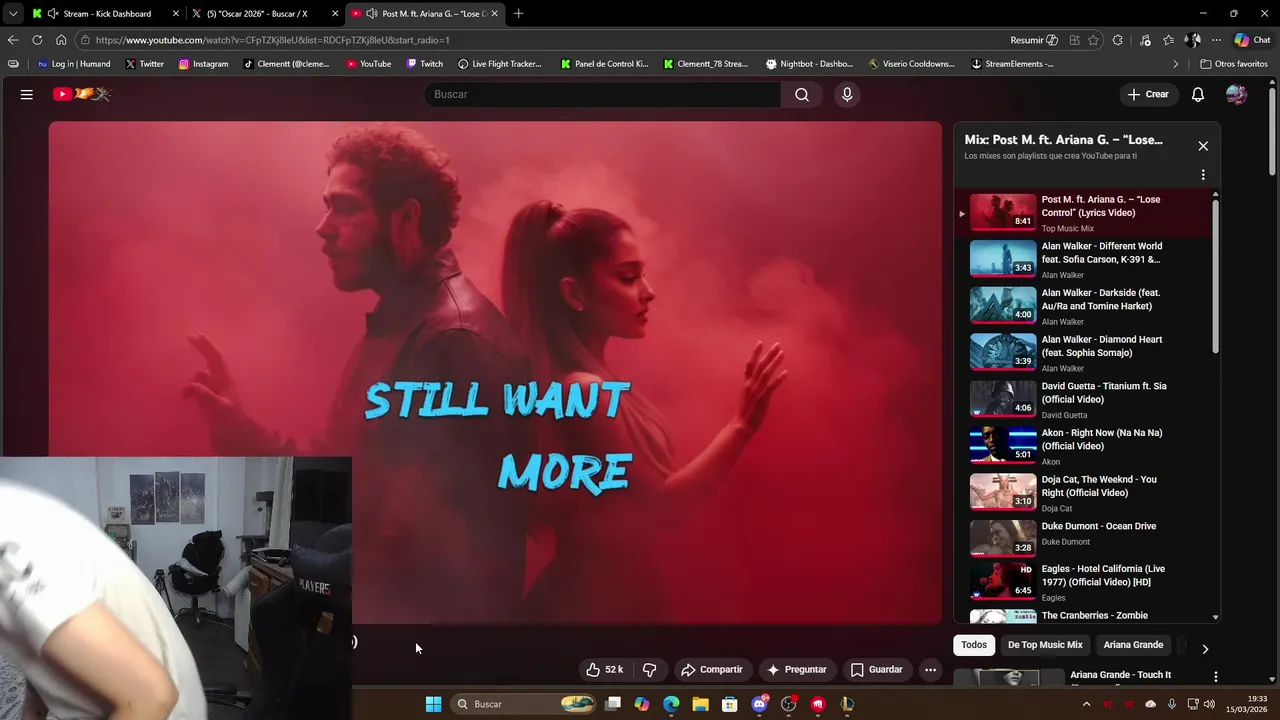Open the Twitter bookmark
This screenshot has width=1280, height=720.
point(145,64)
